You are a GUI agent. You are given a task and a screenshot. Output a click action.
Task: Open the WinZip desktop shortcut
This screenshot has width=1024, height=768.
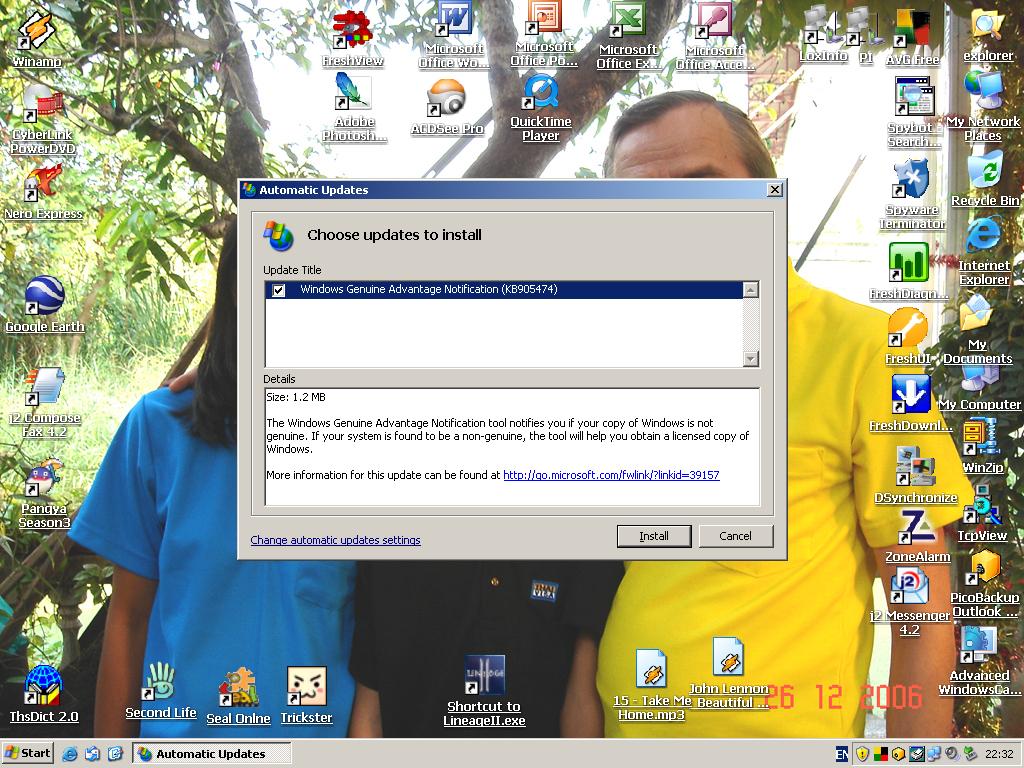pos(982,447)
